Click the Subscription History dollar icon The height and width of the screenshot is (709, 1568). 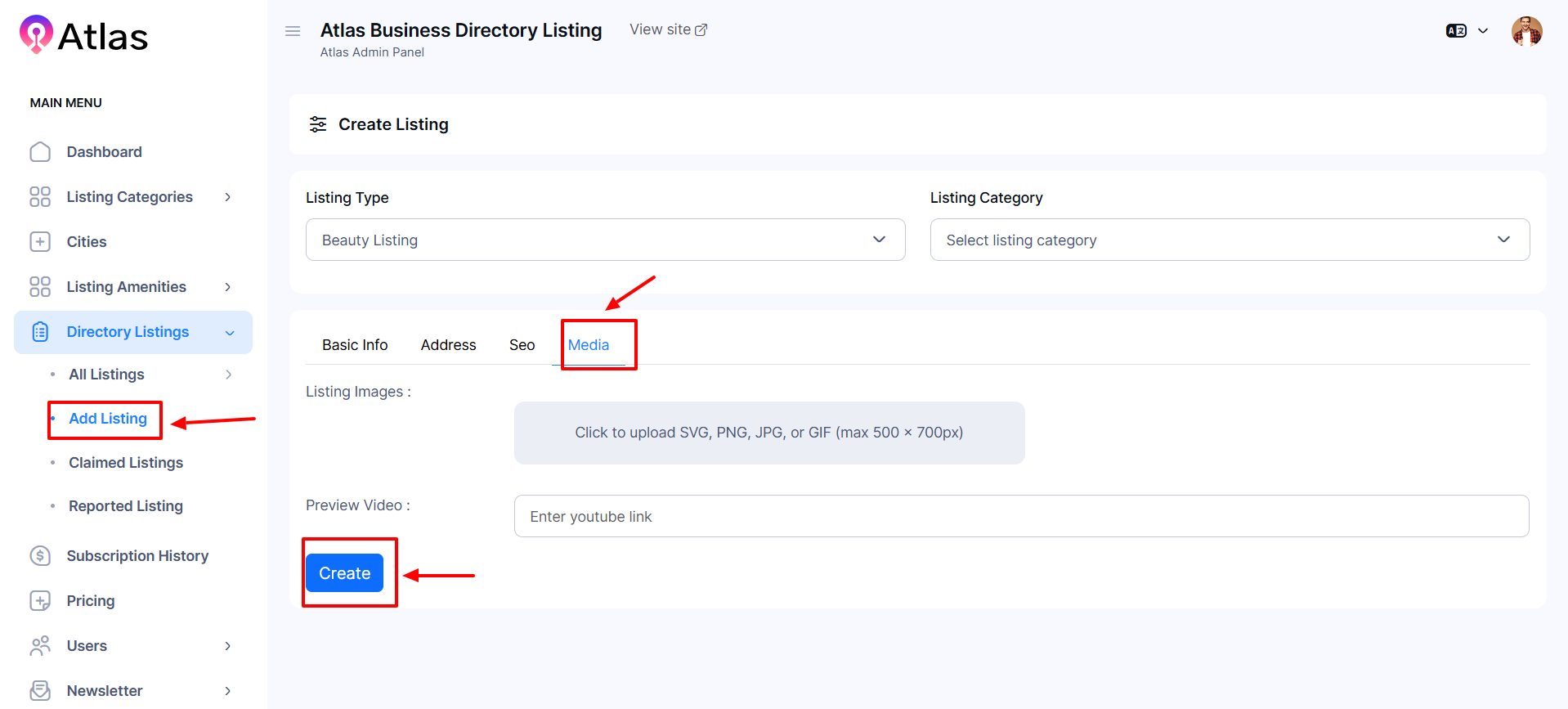(40, 556)
